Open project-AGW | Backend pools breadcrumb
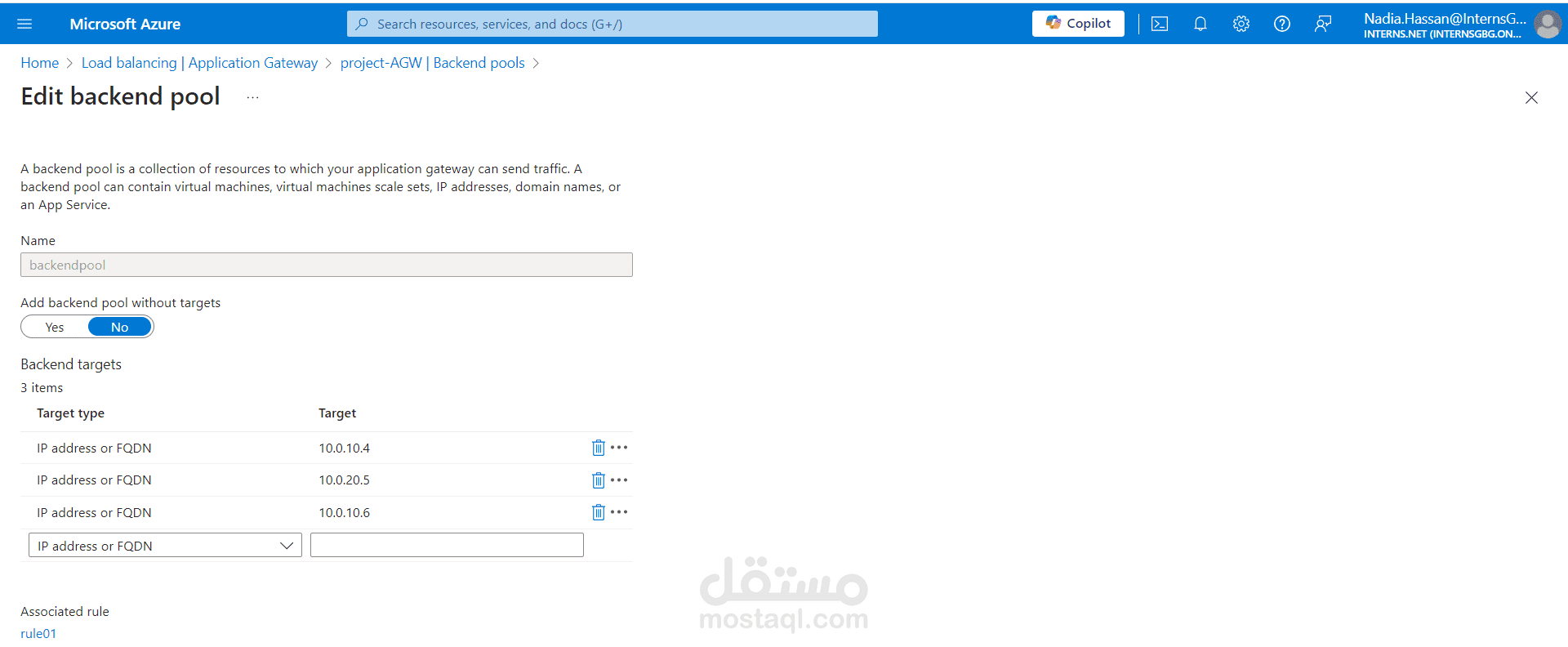Screen dimensions: 1568x647 point(433,63)
